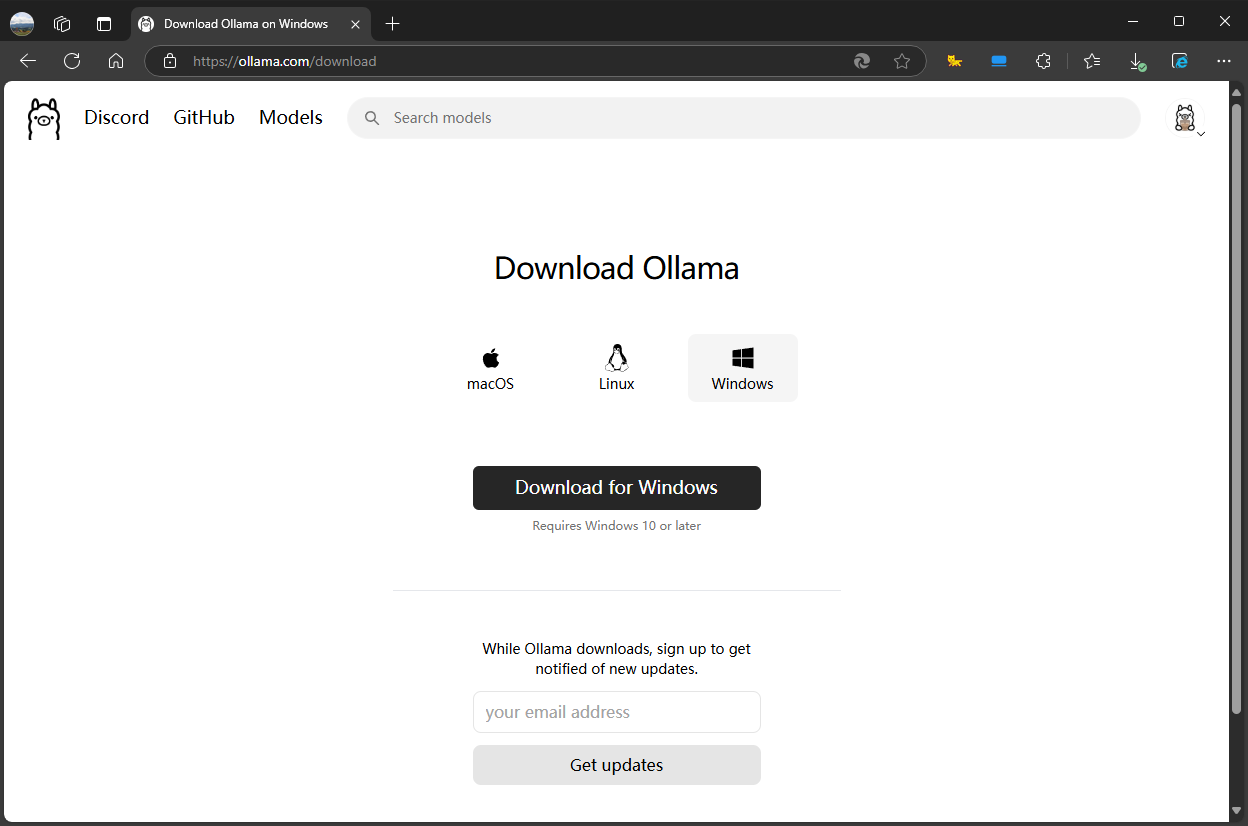This screenshot has height=826, width=1248.
Task: Click the Ollama llama logo
Action: click(44, 118)
